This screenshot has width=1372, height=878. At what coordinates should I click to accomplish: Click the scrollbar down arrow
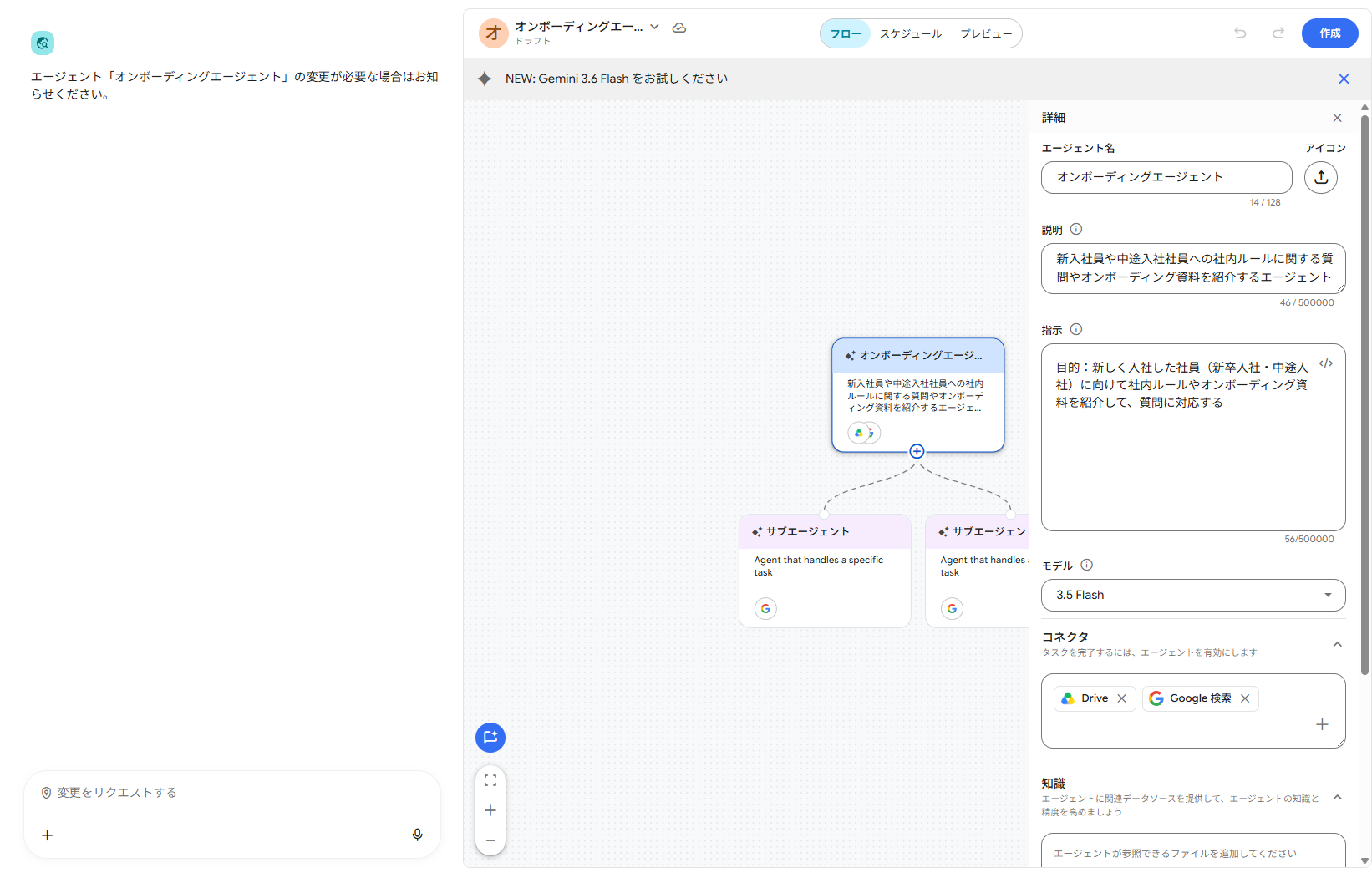(x=1365, y=861)
